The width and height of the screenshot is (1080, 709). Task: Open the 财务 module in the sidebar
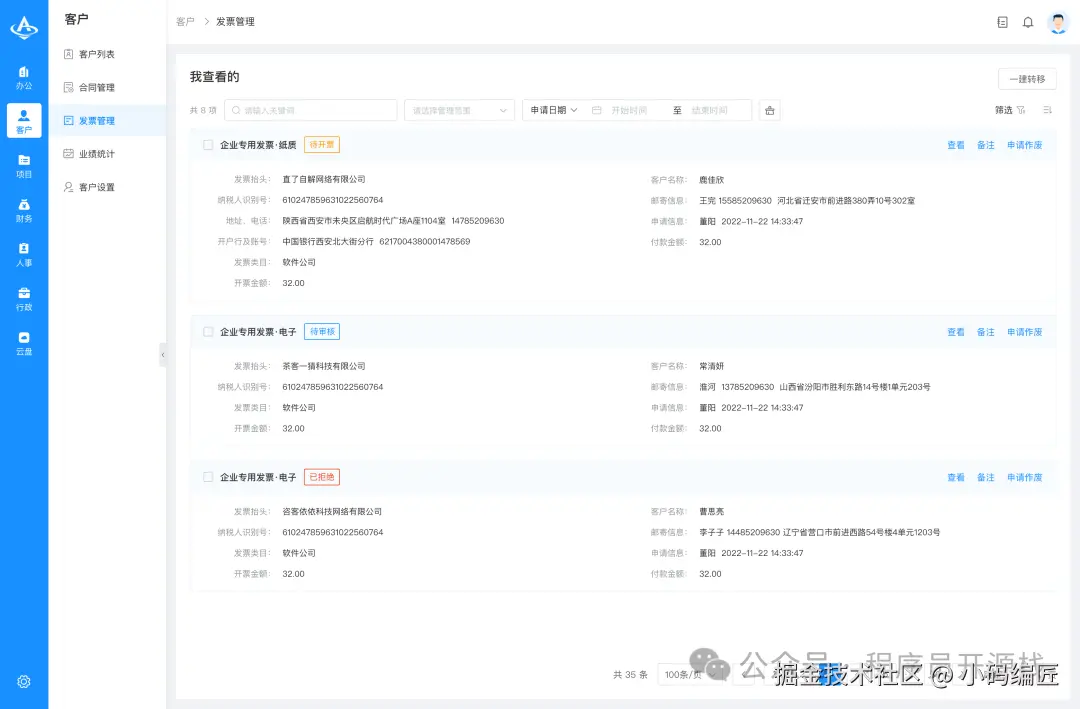coord(24,210)
